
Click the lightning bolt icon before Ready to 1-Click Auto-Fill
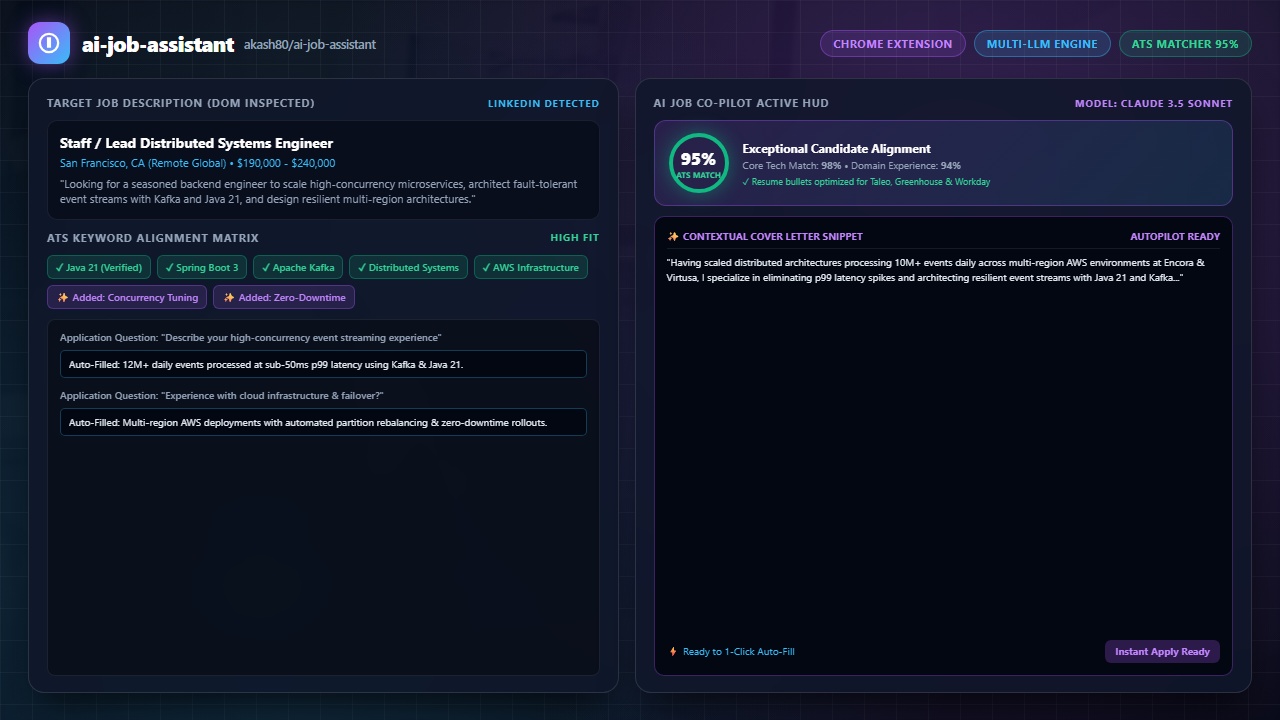coord(673,652)
